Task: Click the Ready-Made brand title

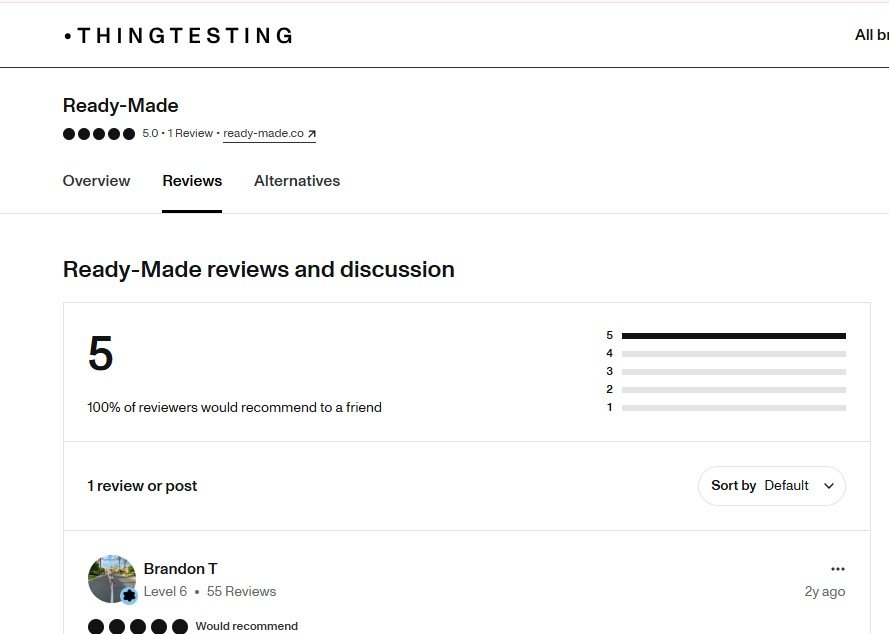Action: click(121, 105)
